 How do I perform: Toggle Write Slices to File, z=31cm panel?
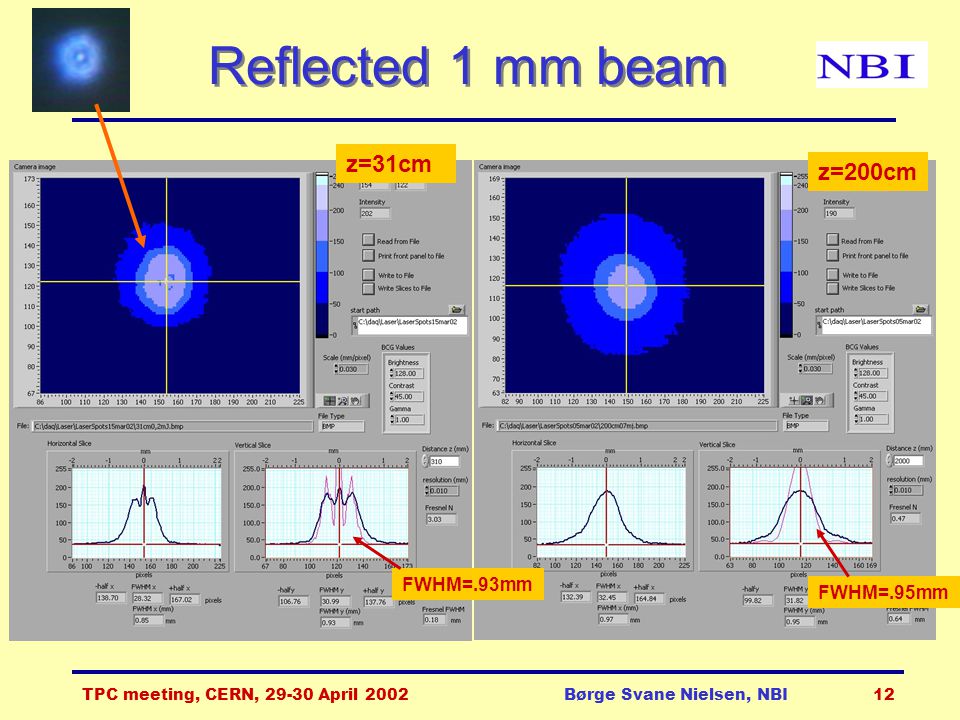(x=368, y=288)
